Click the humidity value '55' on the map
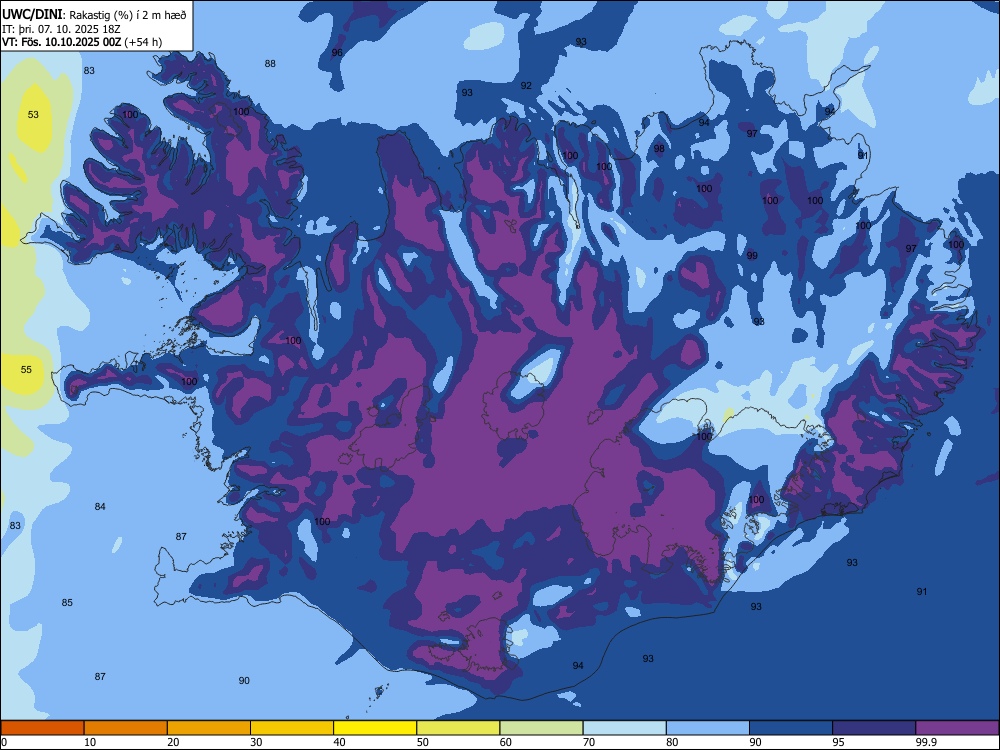The image size is (1000, 750). [26, 370]
